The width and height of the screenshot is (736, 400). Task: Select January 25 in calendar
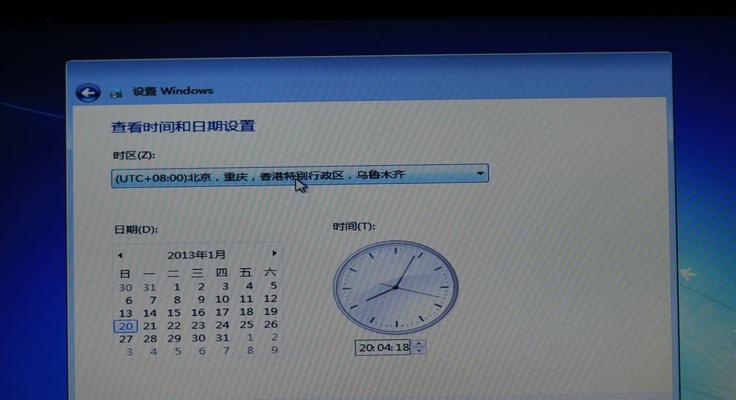point(246,324)
